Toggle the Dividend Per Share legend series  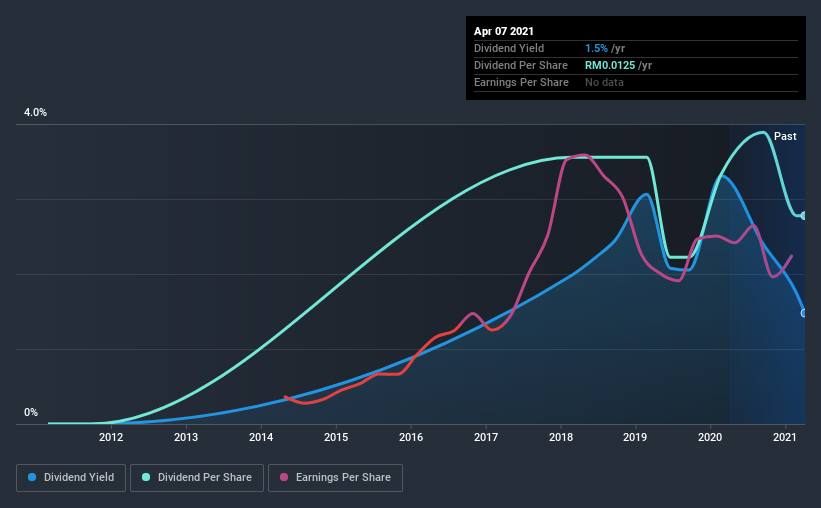pos(197,478)
